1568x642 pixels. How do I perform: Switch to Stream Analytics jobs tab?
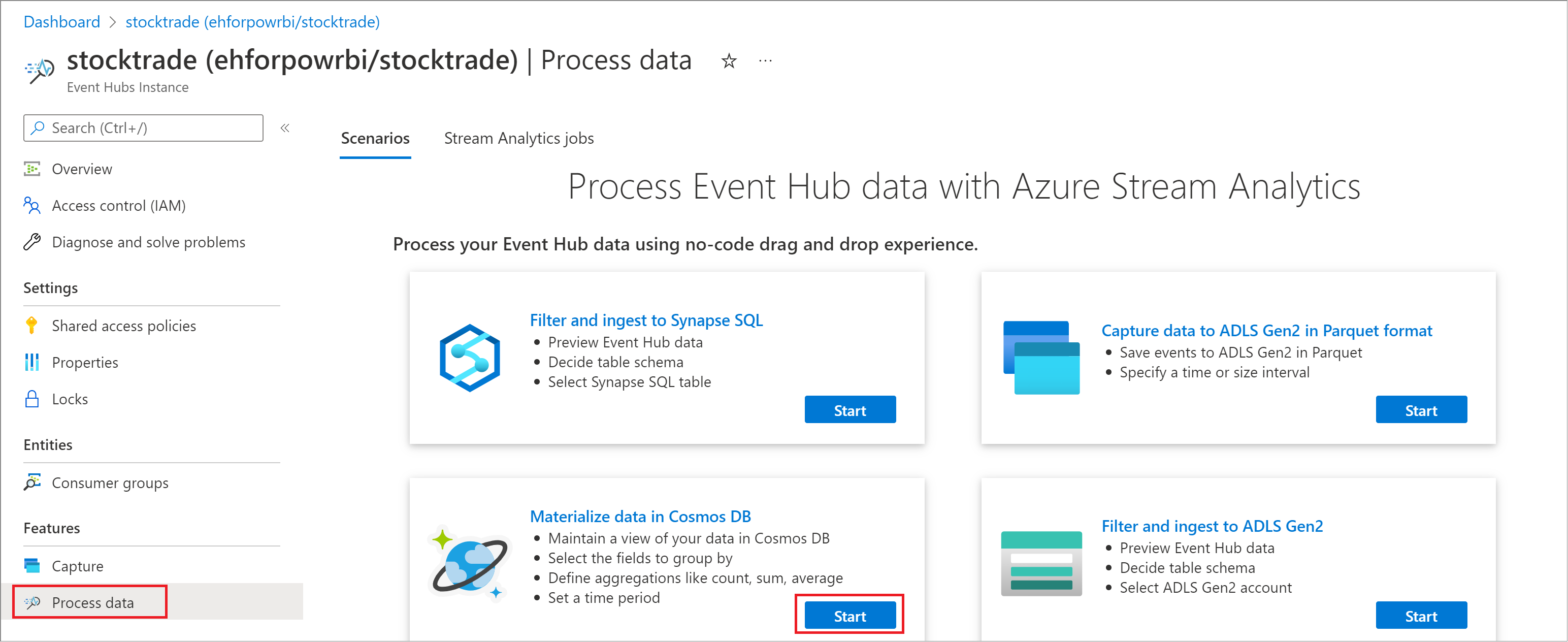tap(518, 138)
